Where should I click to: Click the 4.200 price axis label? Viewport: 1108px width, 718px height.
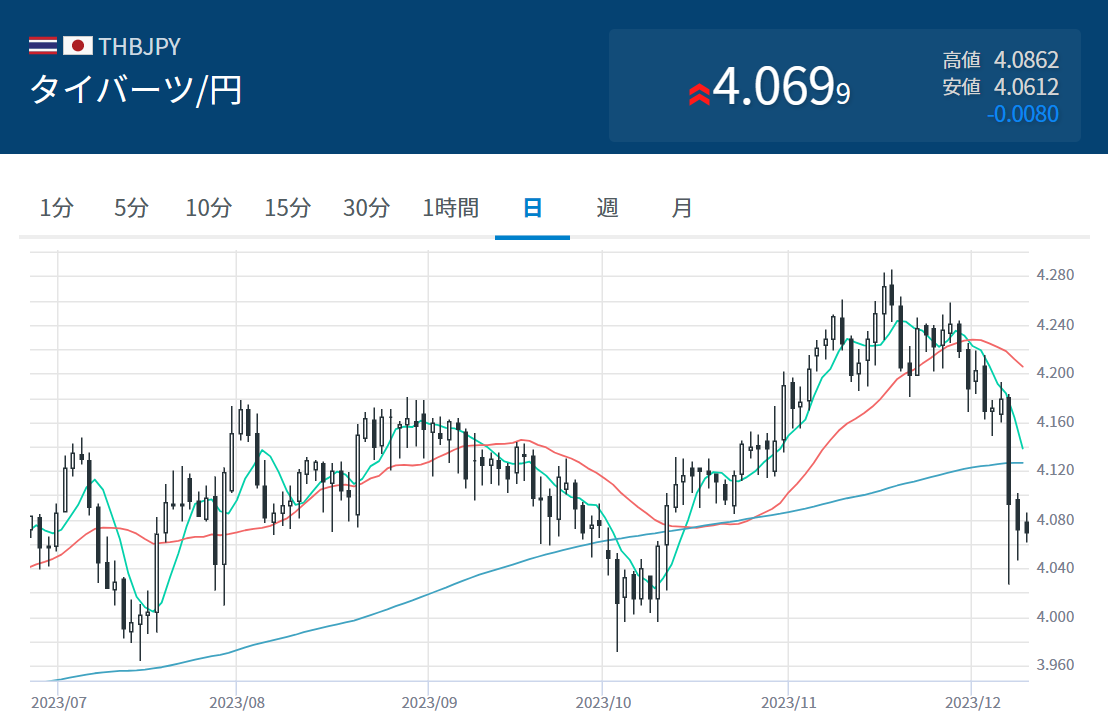click(x=1055, y=373)
